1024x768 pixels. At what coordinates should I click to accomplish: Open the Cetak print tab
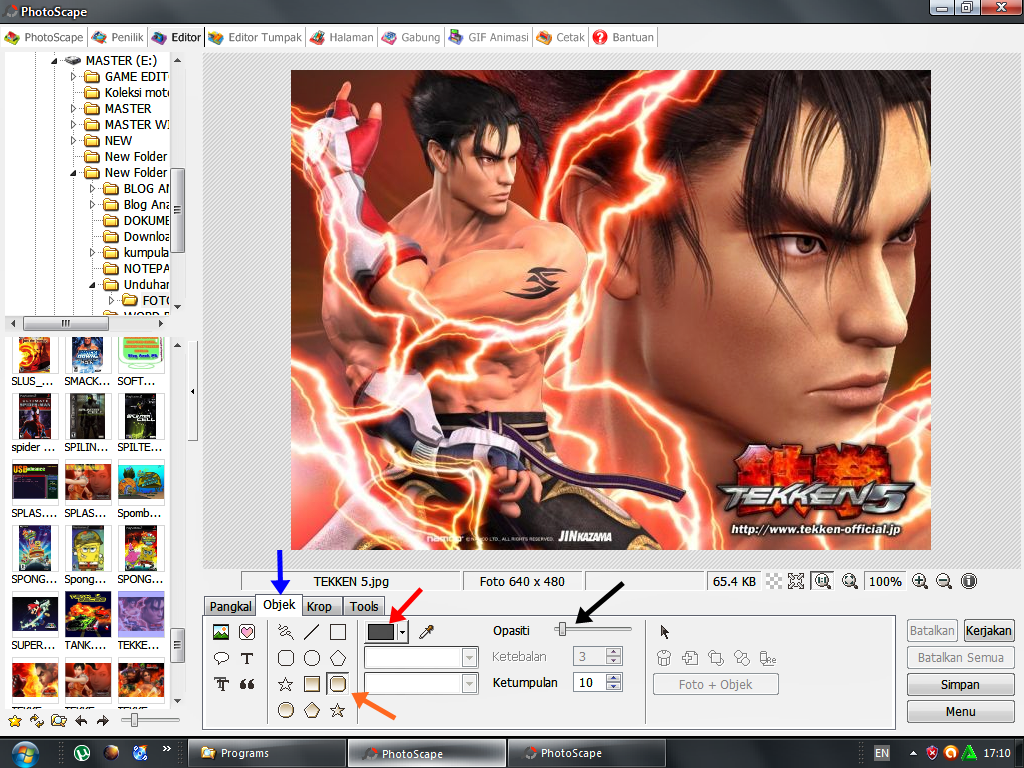pyautogui.click(x=560, y=37)
